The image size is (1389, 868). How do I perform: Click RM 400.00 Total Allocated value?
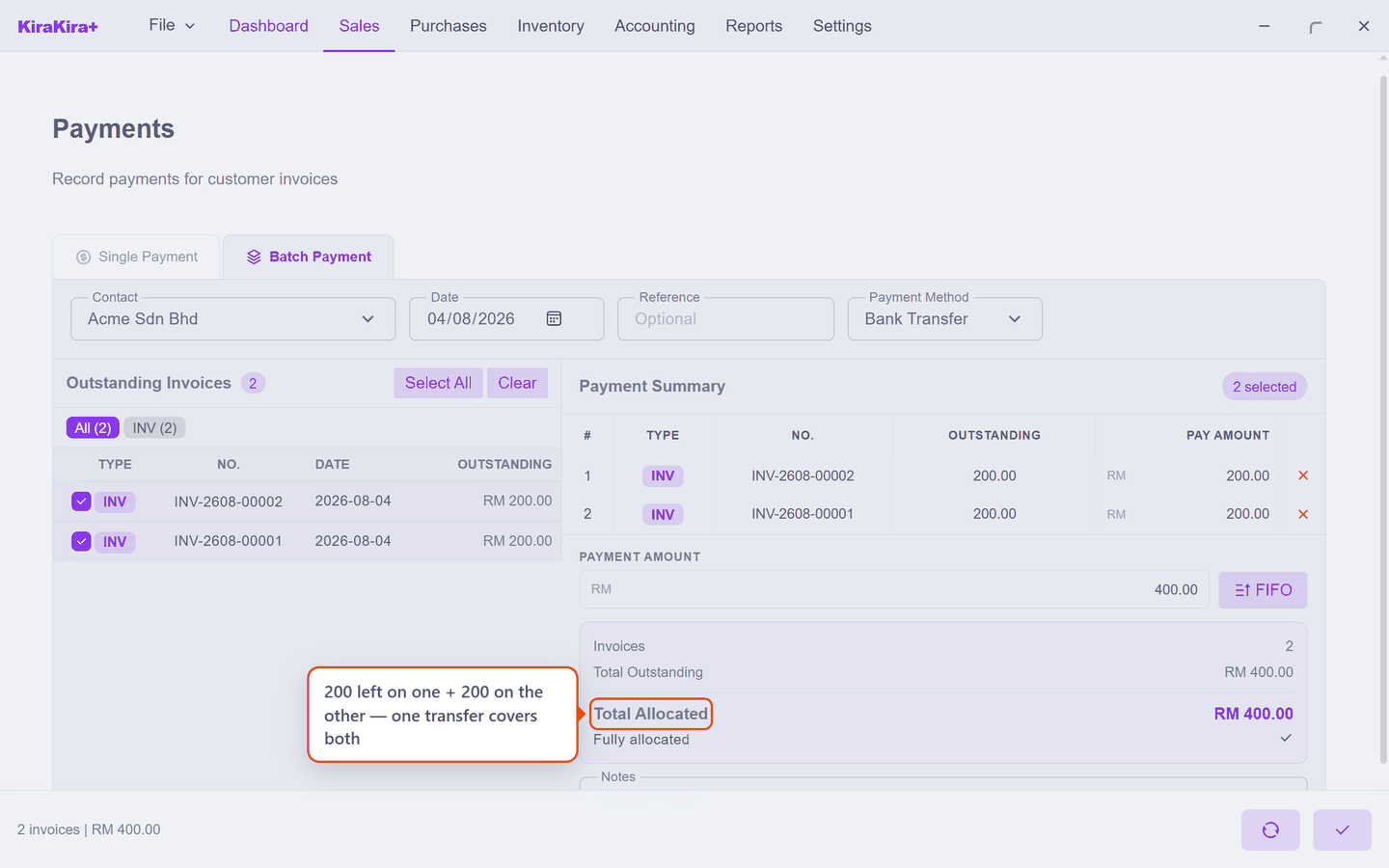click(1253, 714)
